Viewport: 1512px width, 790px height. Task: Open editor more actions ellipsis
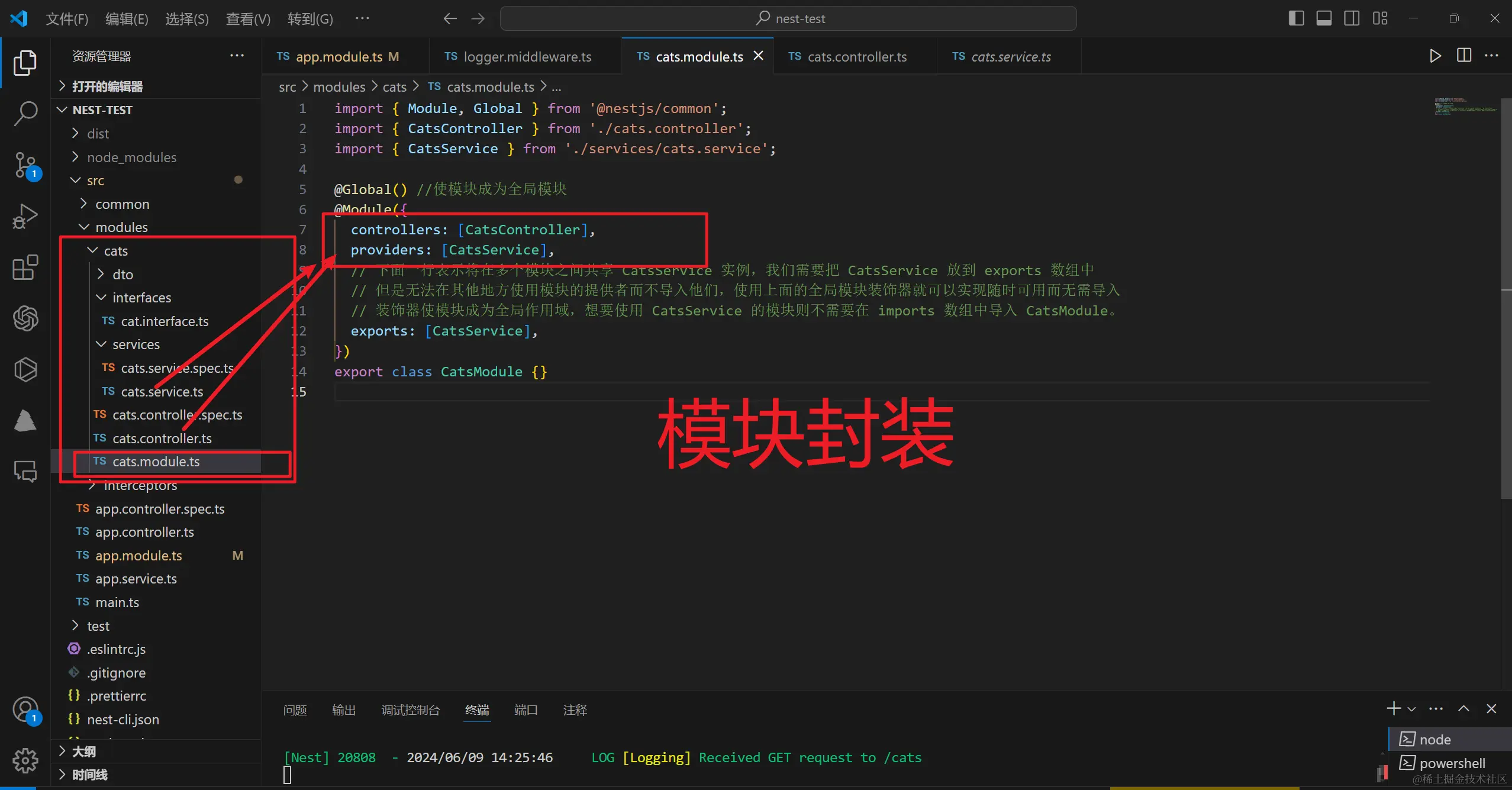click(1491, 56)
